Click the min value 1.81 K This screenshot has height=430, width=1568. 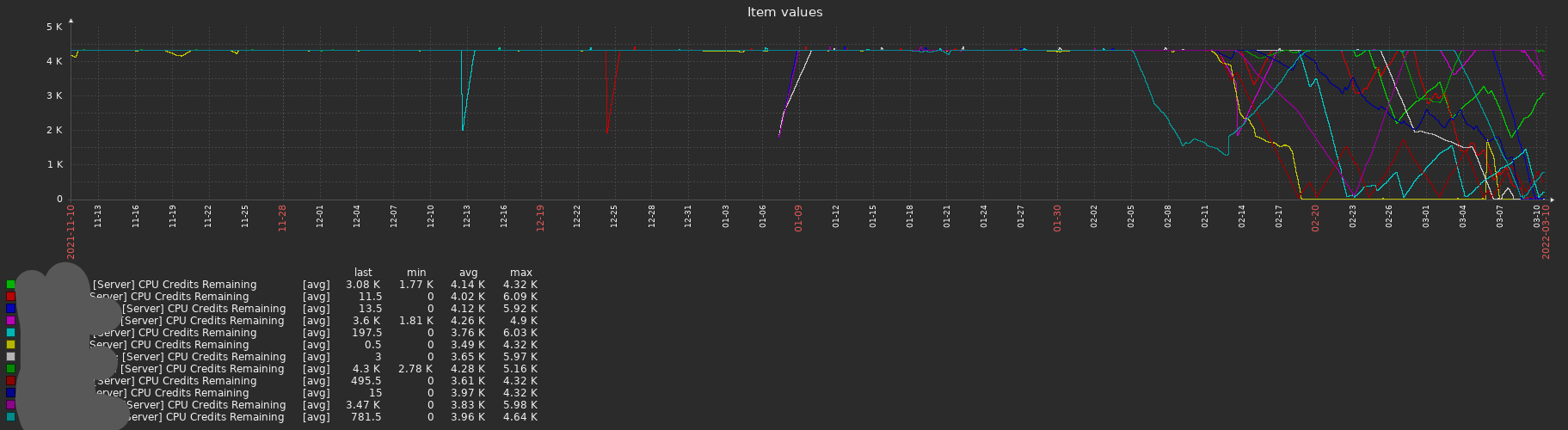pos(416,321)
